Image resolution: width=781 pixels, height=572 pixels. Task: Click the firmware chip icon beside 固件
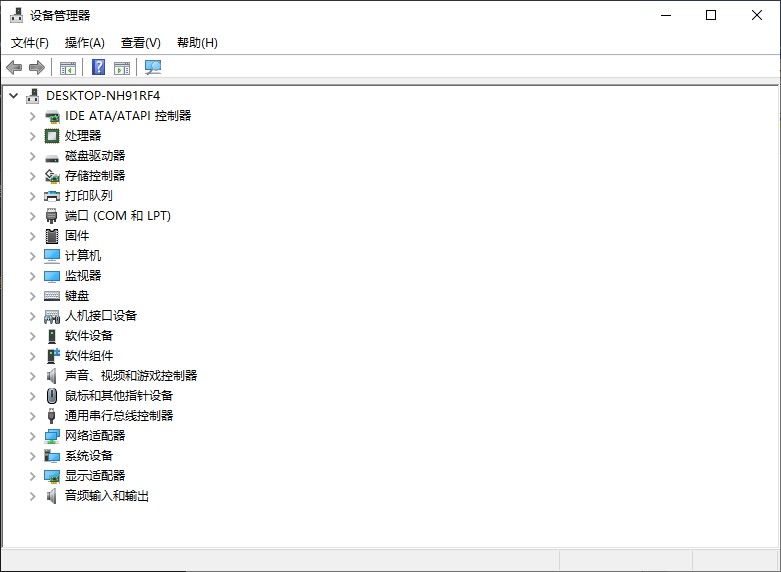point(52,236)
